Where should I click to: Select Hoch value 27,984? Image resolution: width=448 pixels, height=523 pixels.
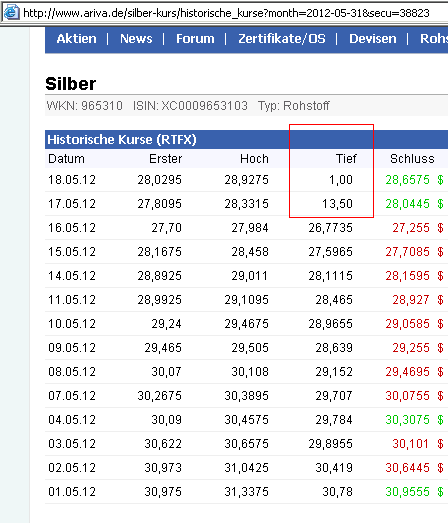(x=250, y=228)
